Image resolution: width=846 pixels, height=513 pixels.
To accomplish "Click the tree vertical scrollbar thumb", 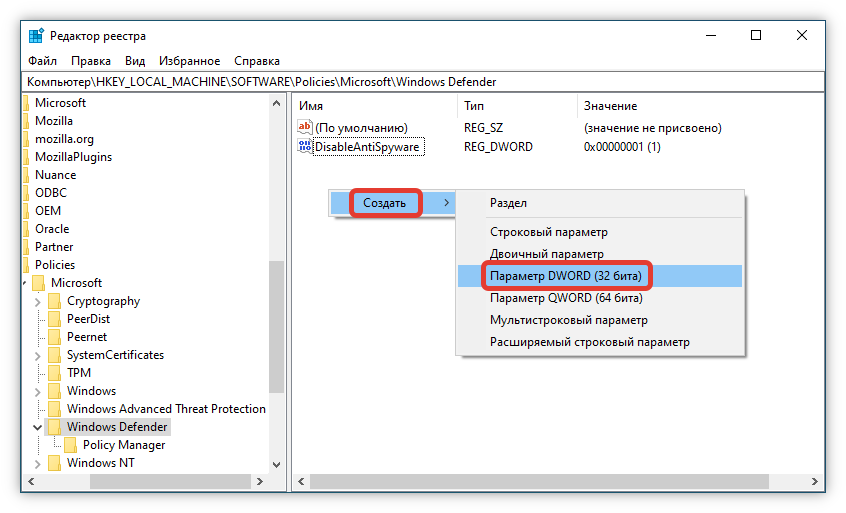I will click(x=276, y=327).
